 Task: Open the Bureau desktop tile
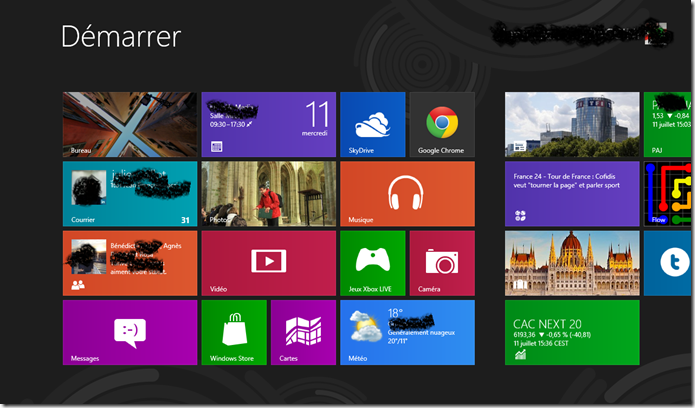click(130, 125)
